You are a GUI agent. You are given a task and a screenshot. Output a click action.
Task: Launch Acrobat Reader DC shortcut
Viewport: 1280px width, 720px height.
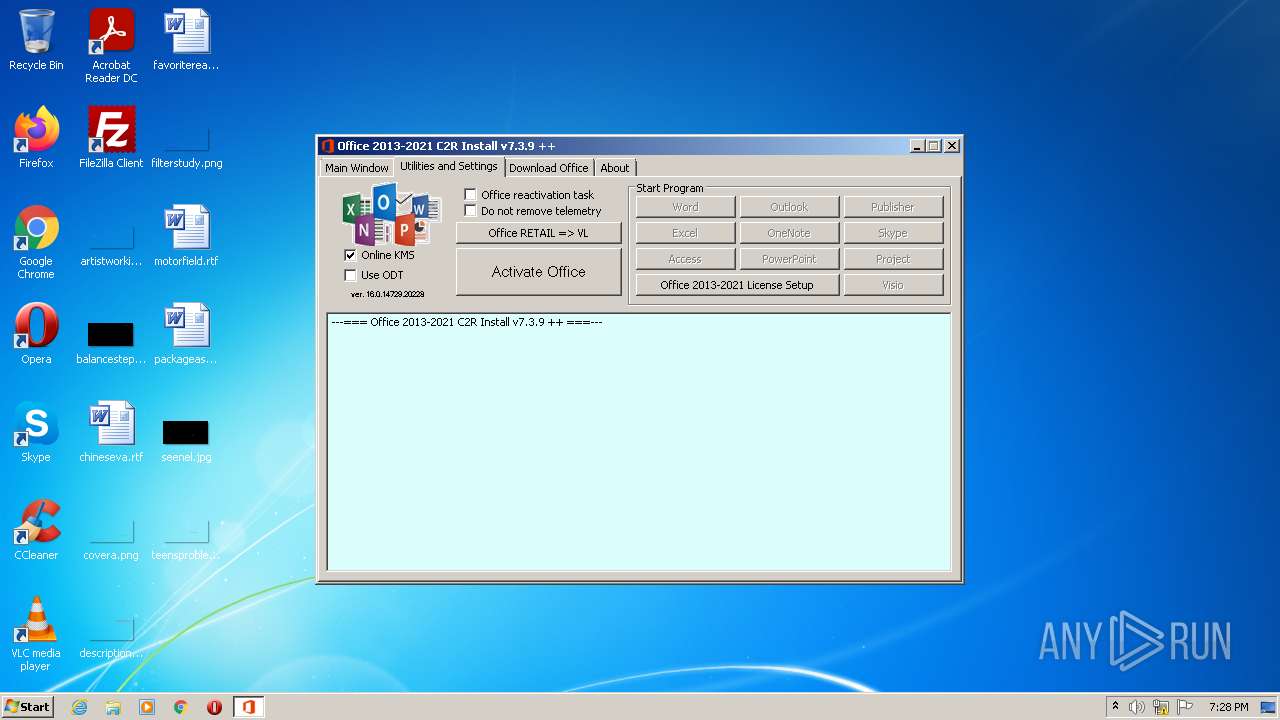111,46
